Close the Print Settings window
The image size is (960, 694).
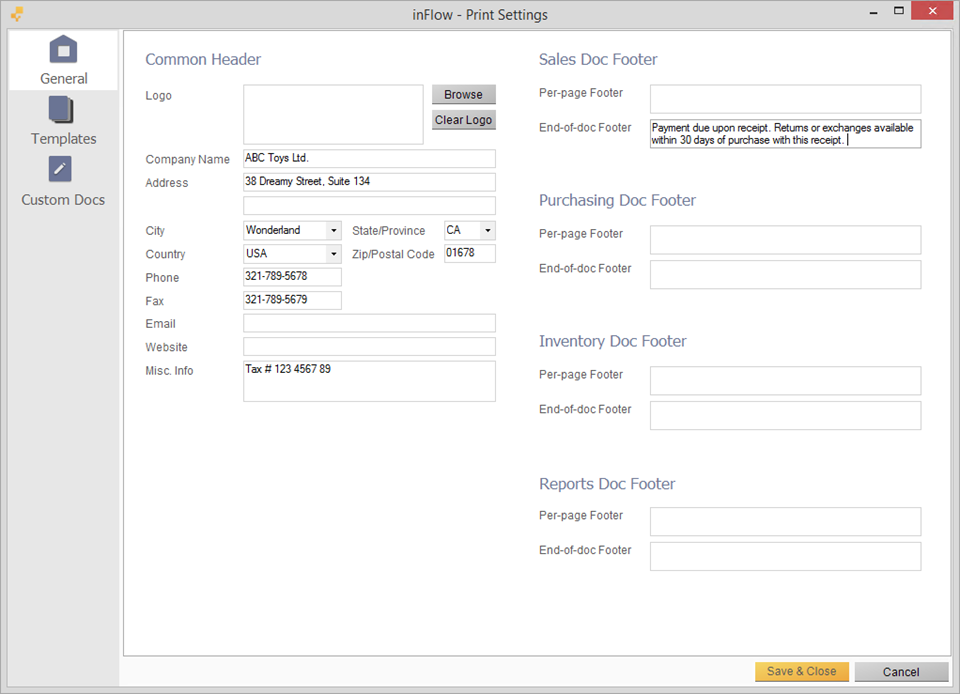[x=932, y=10]
